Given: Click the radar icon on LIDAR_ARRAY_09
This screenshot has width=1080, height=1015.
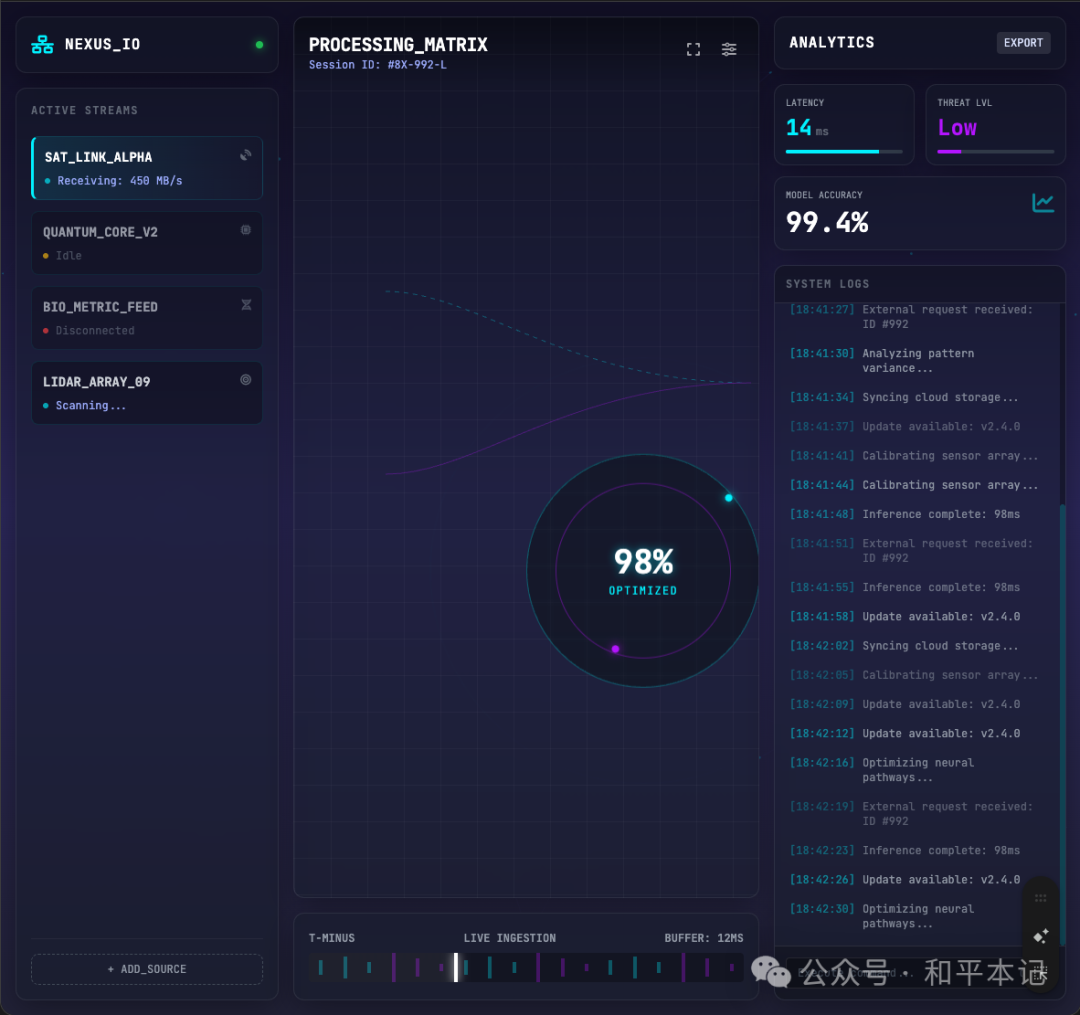Looking at the screenshot, I should [245, 380].
